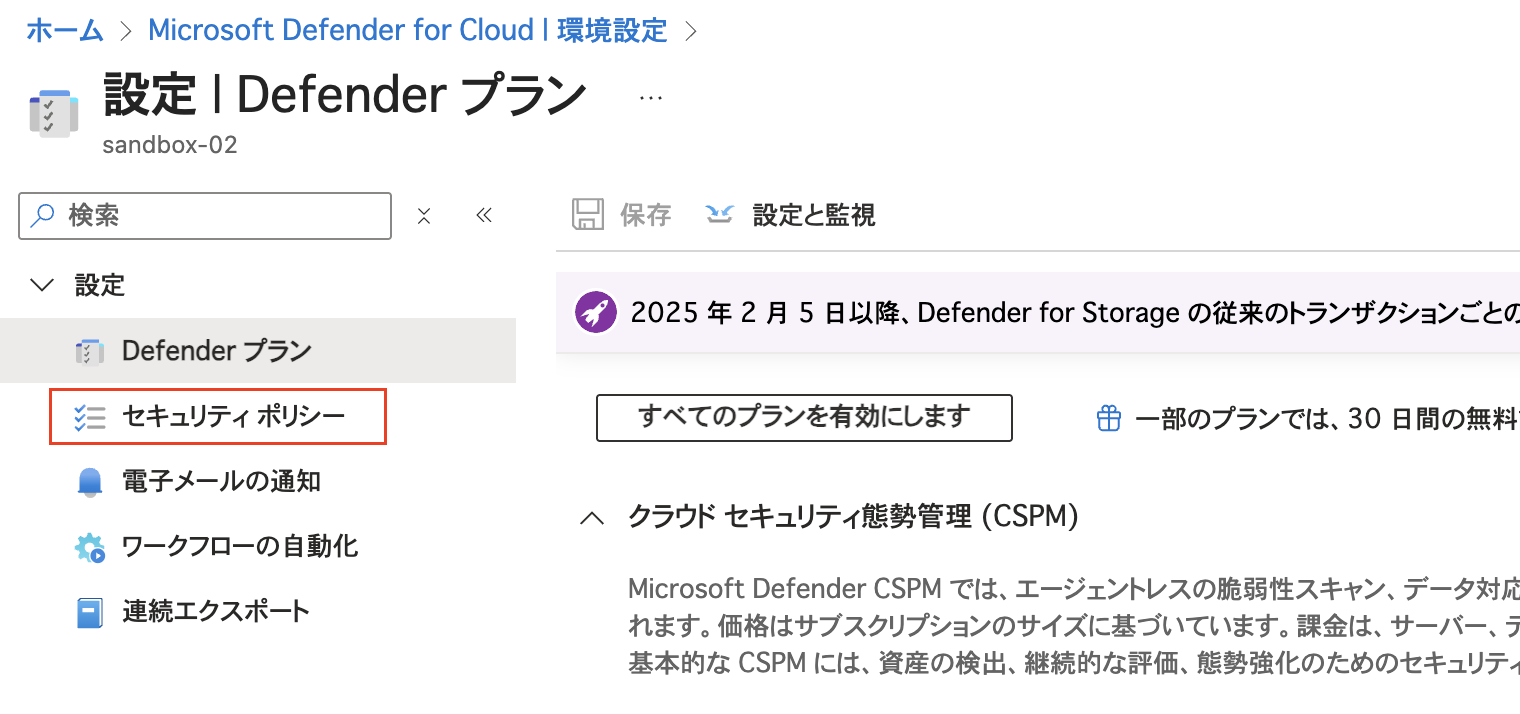Image resolution: width=1520 pixels, height=714 pixels.
Task: Collapse クラウド セキュリティ態勢管理 (CSPM) chevron
Action: point(593,517)
